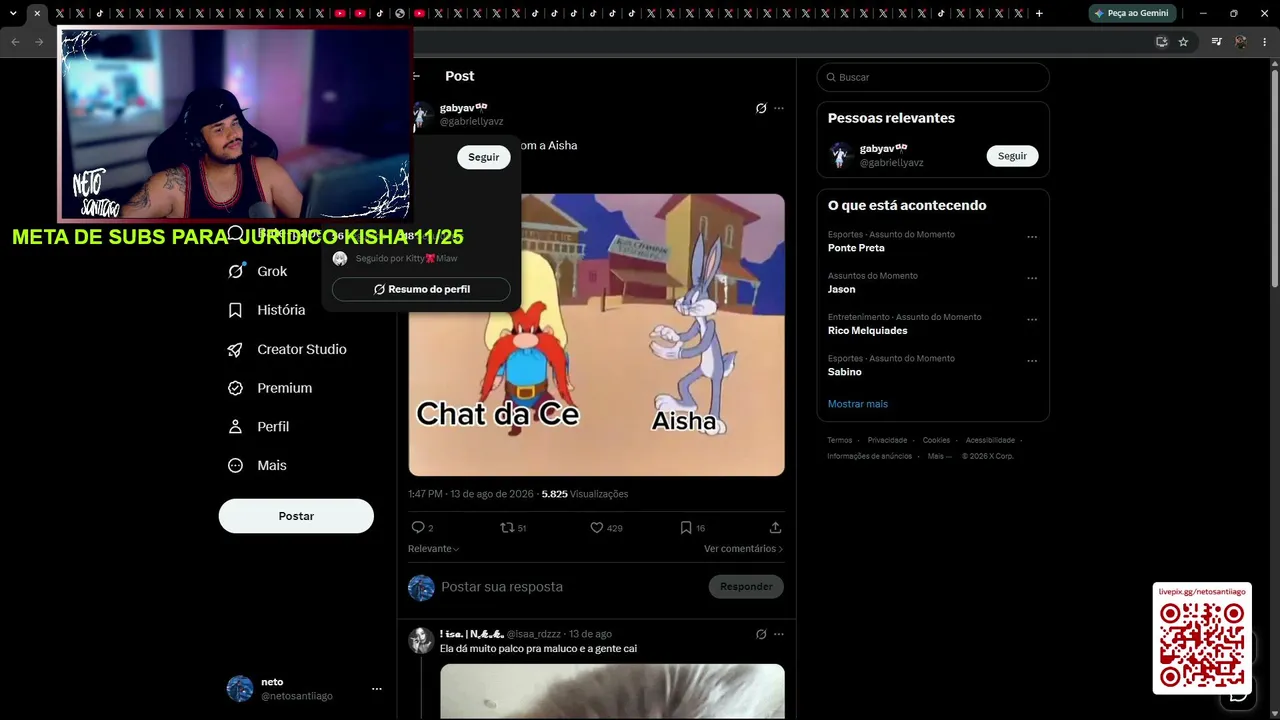Open more options for Ponte Preta trend
This screenshot has width=1280, height=720.
point(1032,237)
